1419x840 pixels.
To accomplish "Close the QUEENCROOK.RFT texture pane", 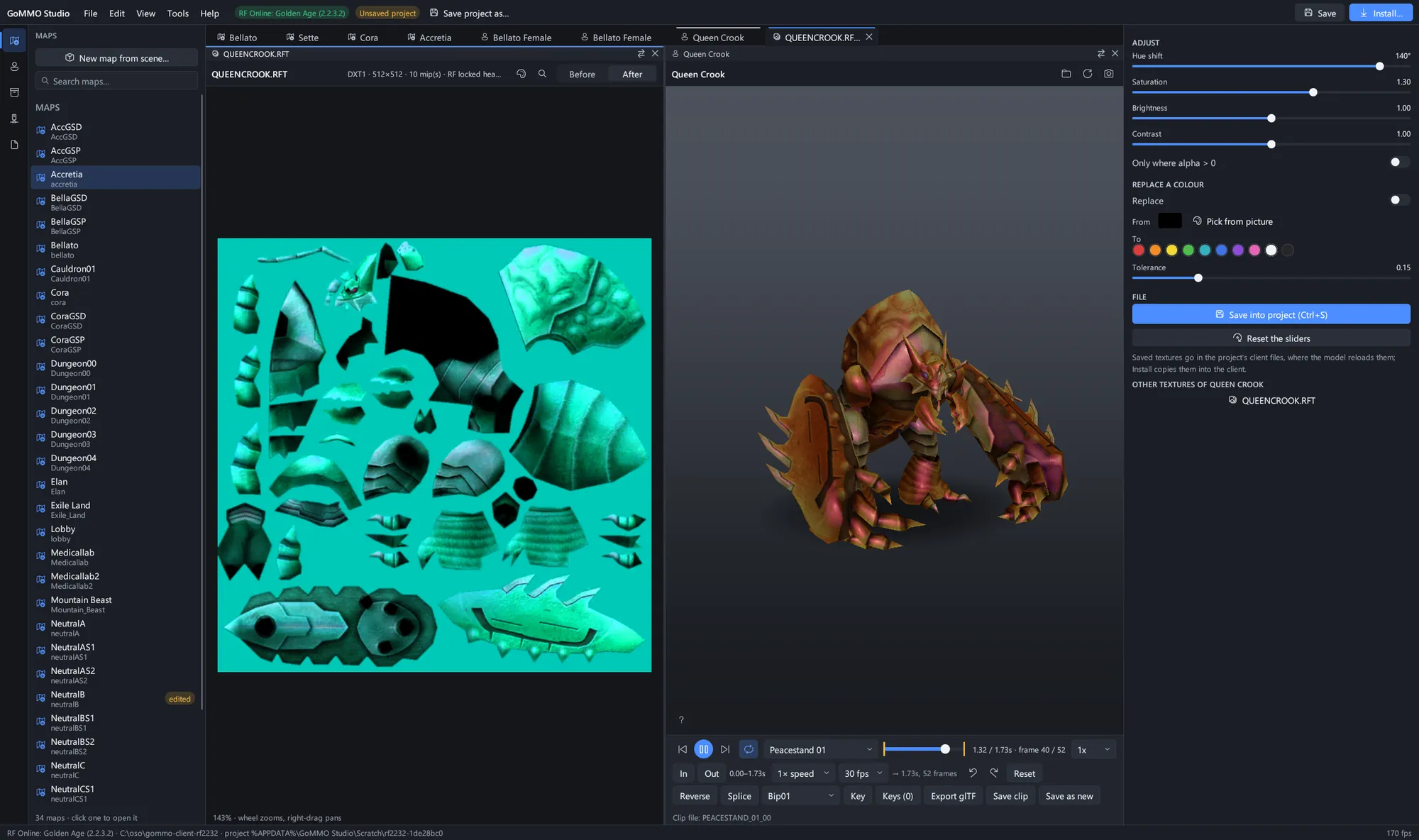I will [x=655, y=54].
